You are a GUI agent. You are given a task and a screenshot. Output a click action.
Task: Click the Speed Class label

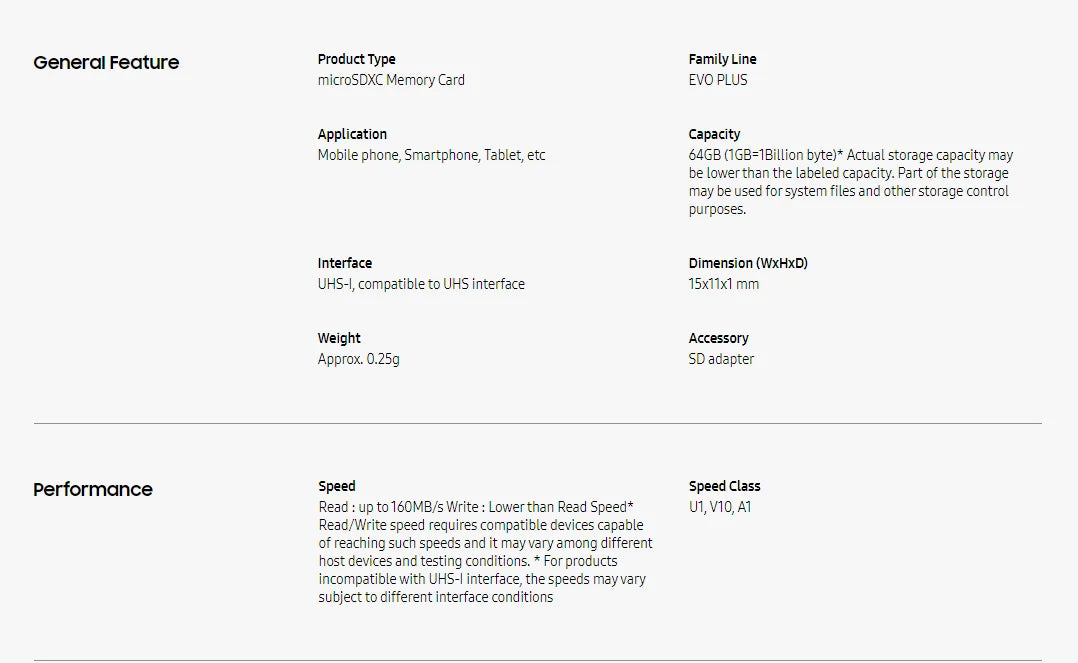tap(725, 486)
